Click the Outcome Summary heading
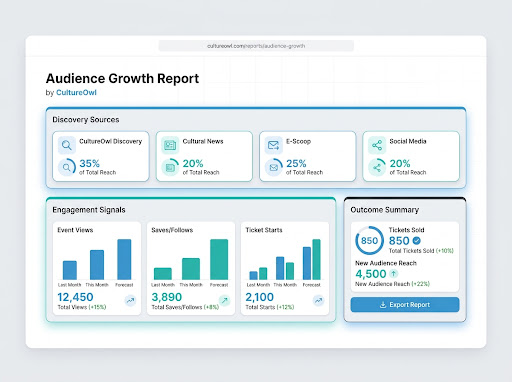Screen dimensions: 512x382 point(385,210)
